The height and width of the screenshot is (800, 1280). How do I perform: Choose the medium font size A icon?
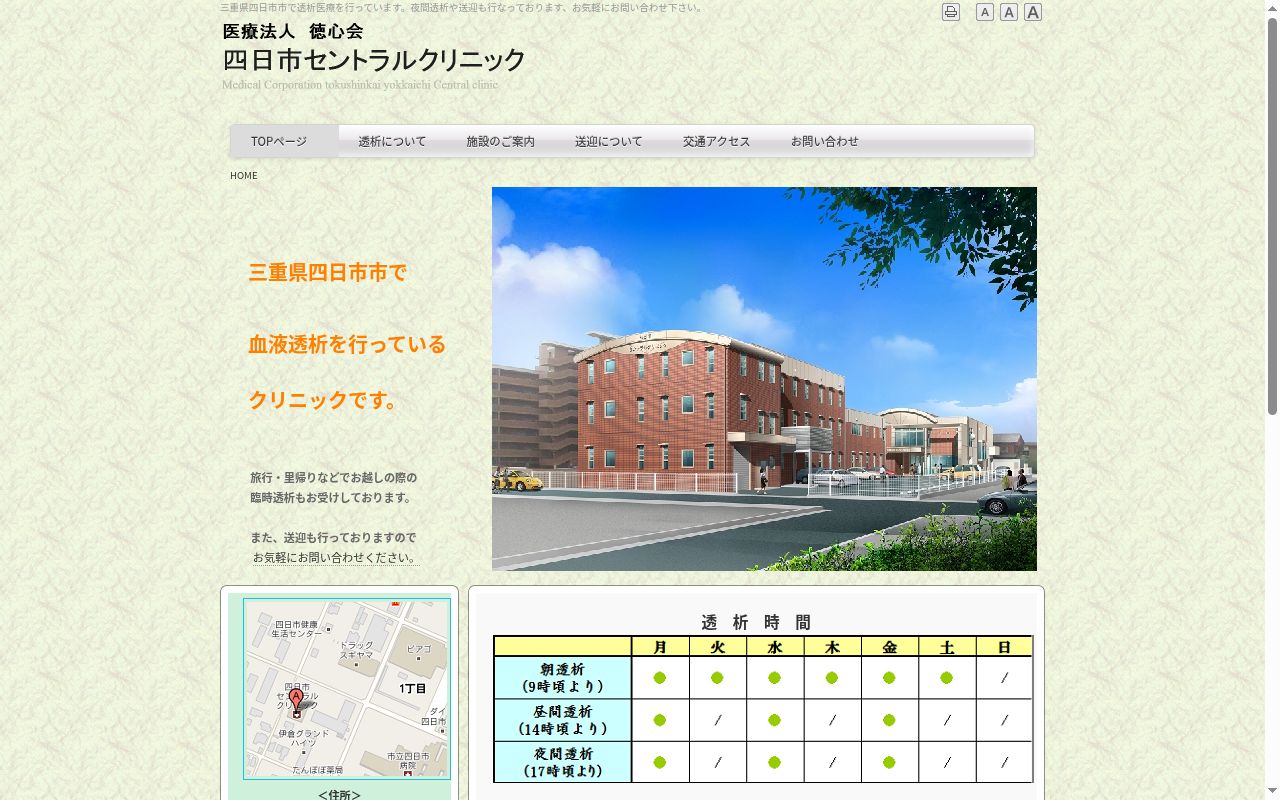[1009, 12]
